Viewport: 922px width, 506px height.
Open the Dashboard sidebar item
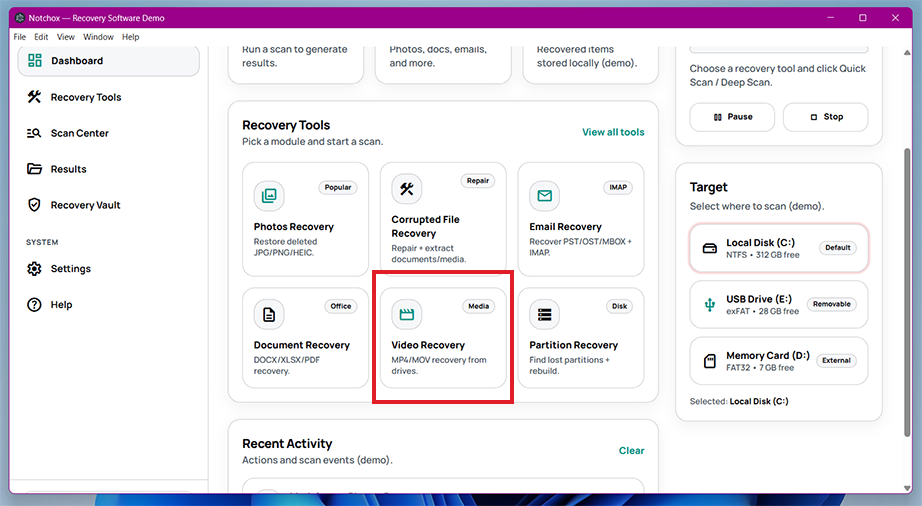pos(109,61)
